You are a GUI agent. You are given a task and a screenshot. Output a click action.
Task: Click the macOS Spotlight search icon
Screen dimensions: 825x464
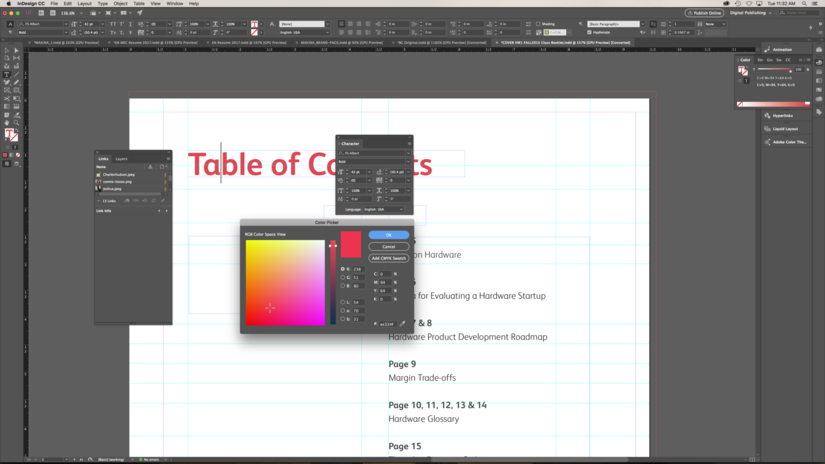(x=804, y=4)
